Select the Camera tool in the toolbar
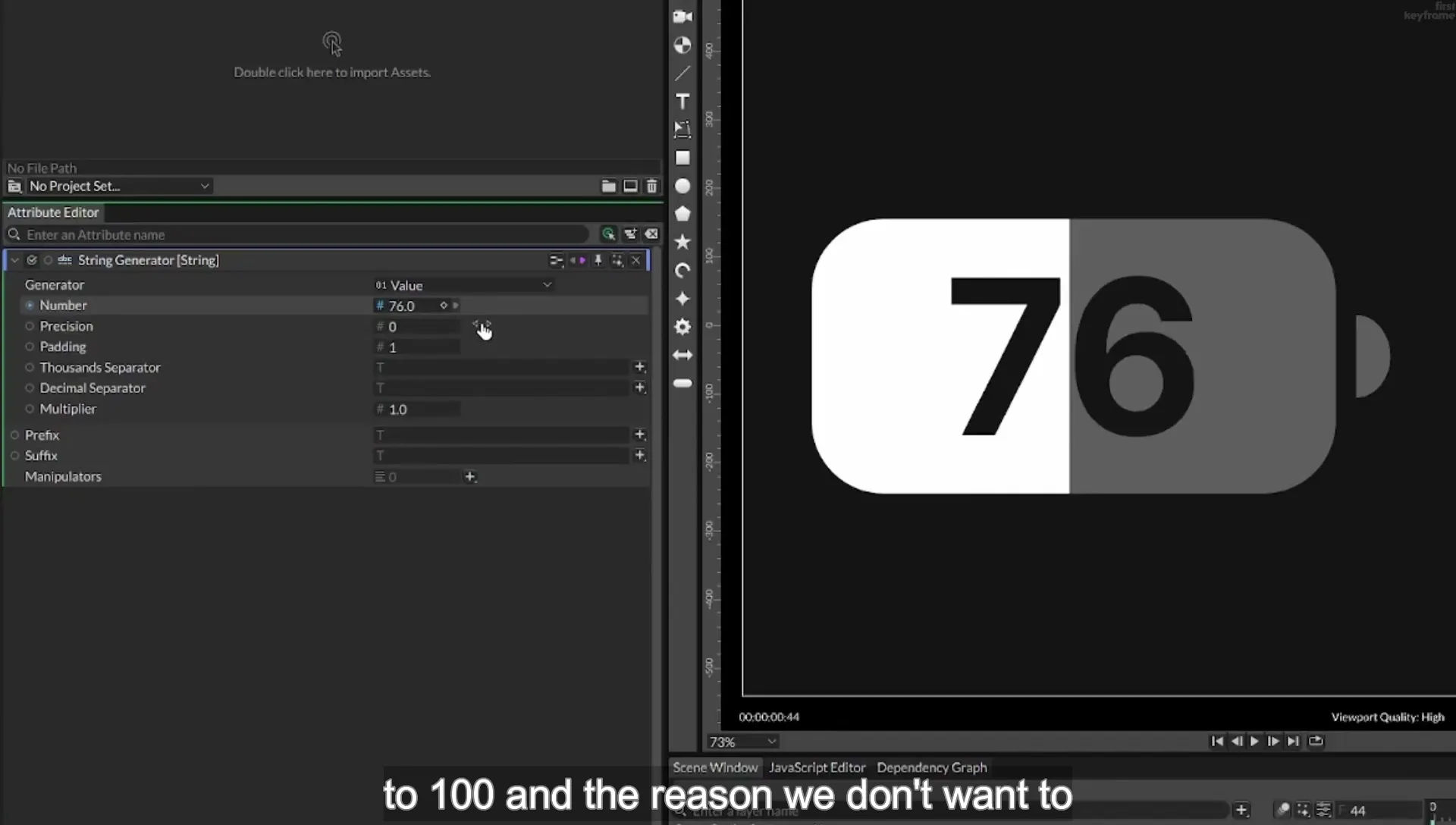The width and height of the screenshot is (1456, 825). pos(682,17)
